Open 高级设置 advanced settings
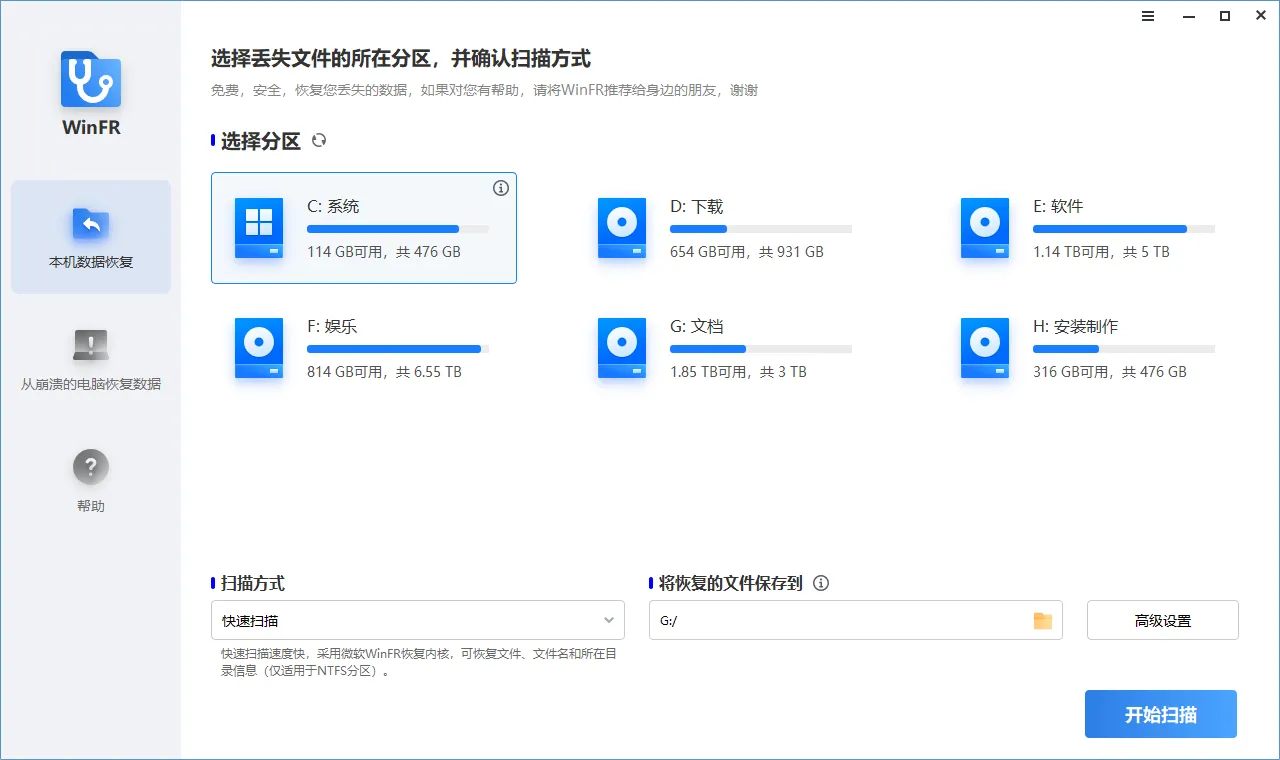This screenshot has height=760, width=1280. coord(1163,620)
